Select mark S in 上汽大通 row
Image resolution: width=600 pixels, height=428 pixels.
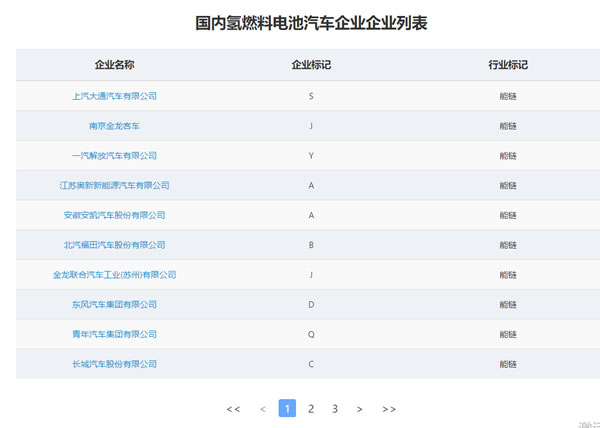point(311,96)
